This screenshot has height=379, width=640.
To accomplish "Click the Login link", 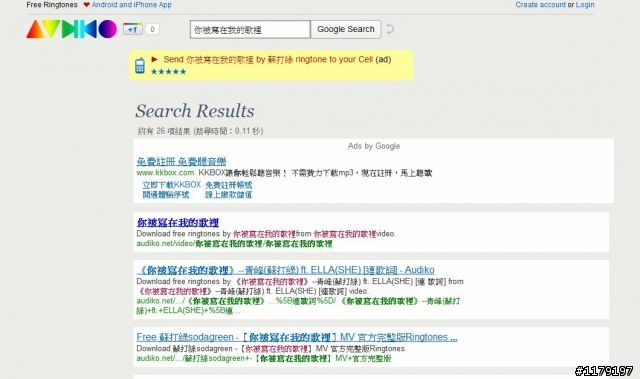I will pos(585,5).
